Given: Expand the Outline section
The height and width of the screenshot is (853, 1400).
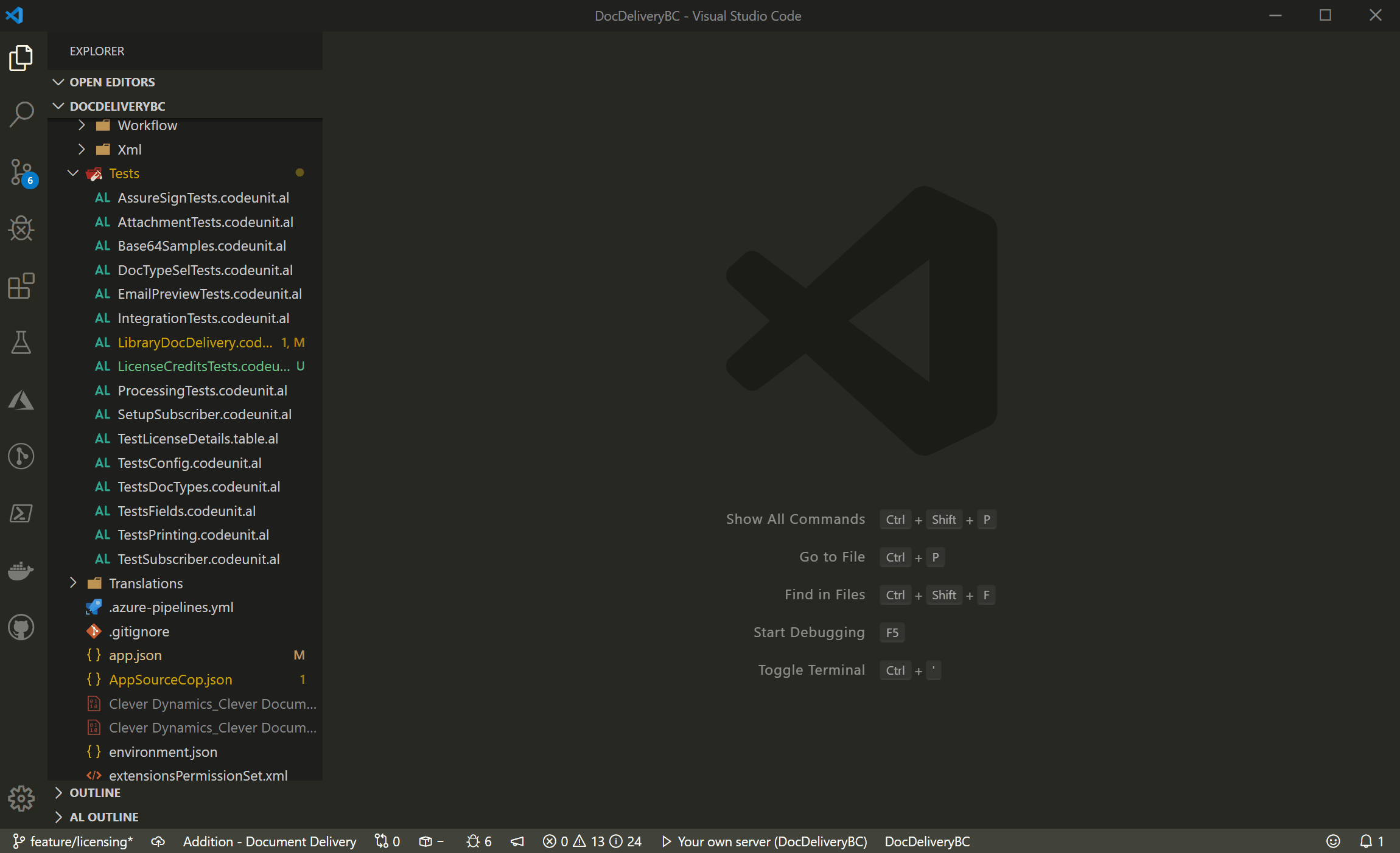Looking at the screenshot, I should click(x=185, y=793).
